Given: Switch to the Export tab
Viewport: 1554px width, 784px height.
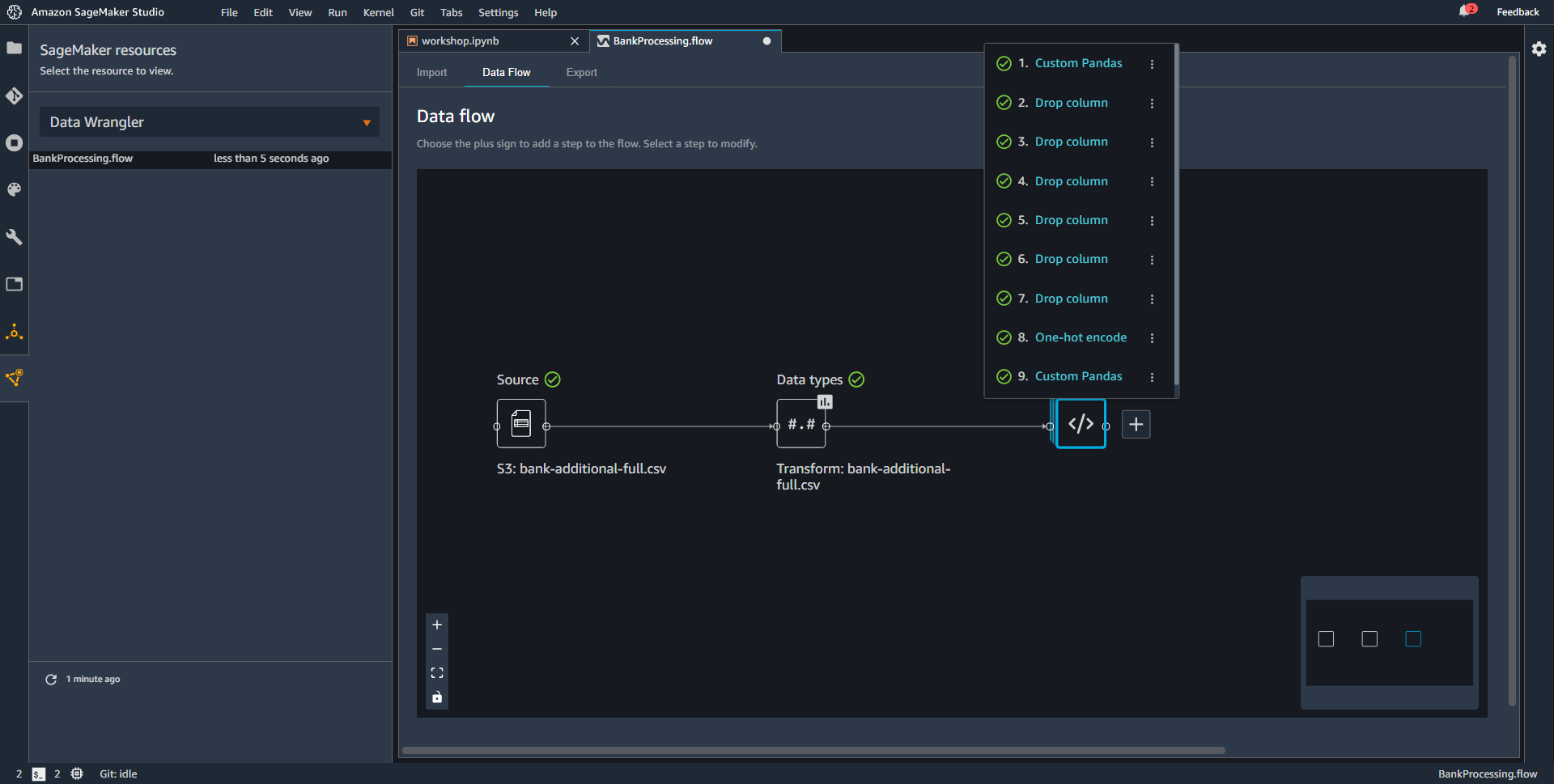Looking at the screenshot, I should [582, 73].
